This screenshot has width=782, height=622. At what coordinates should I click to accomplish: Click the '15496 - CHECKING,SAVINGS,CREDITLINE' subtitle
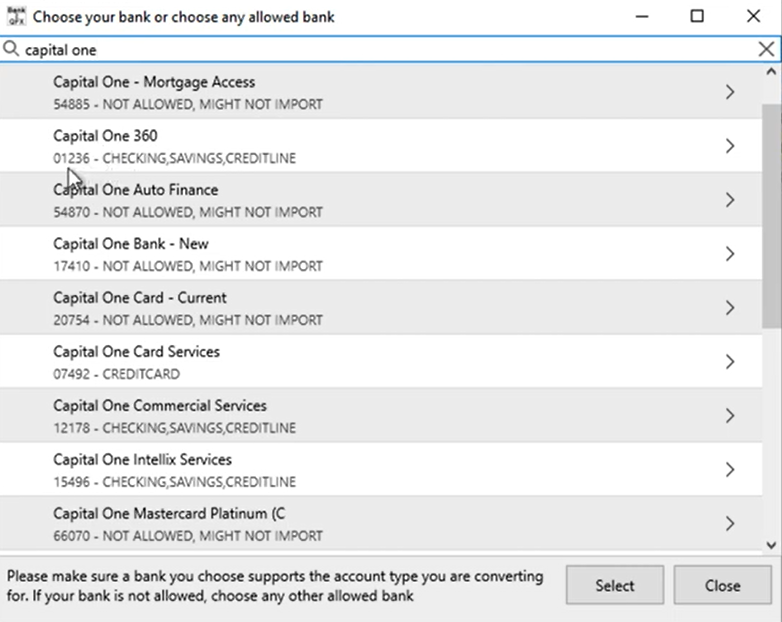coord(175,482)
